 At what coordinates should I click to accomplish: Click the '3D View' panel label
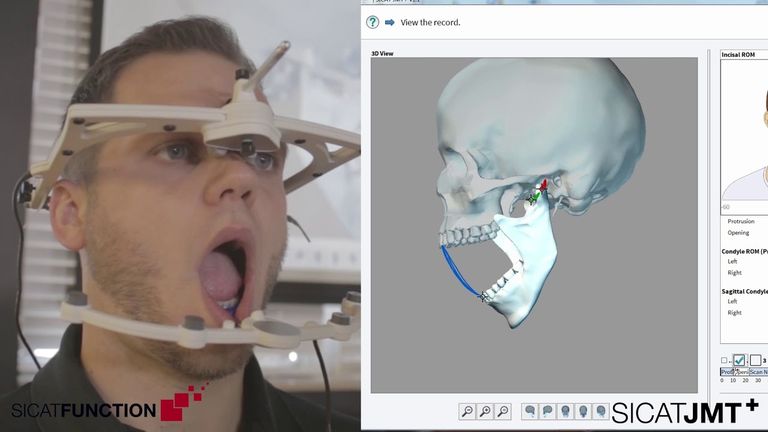click(383, 53)
